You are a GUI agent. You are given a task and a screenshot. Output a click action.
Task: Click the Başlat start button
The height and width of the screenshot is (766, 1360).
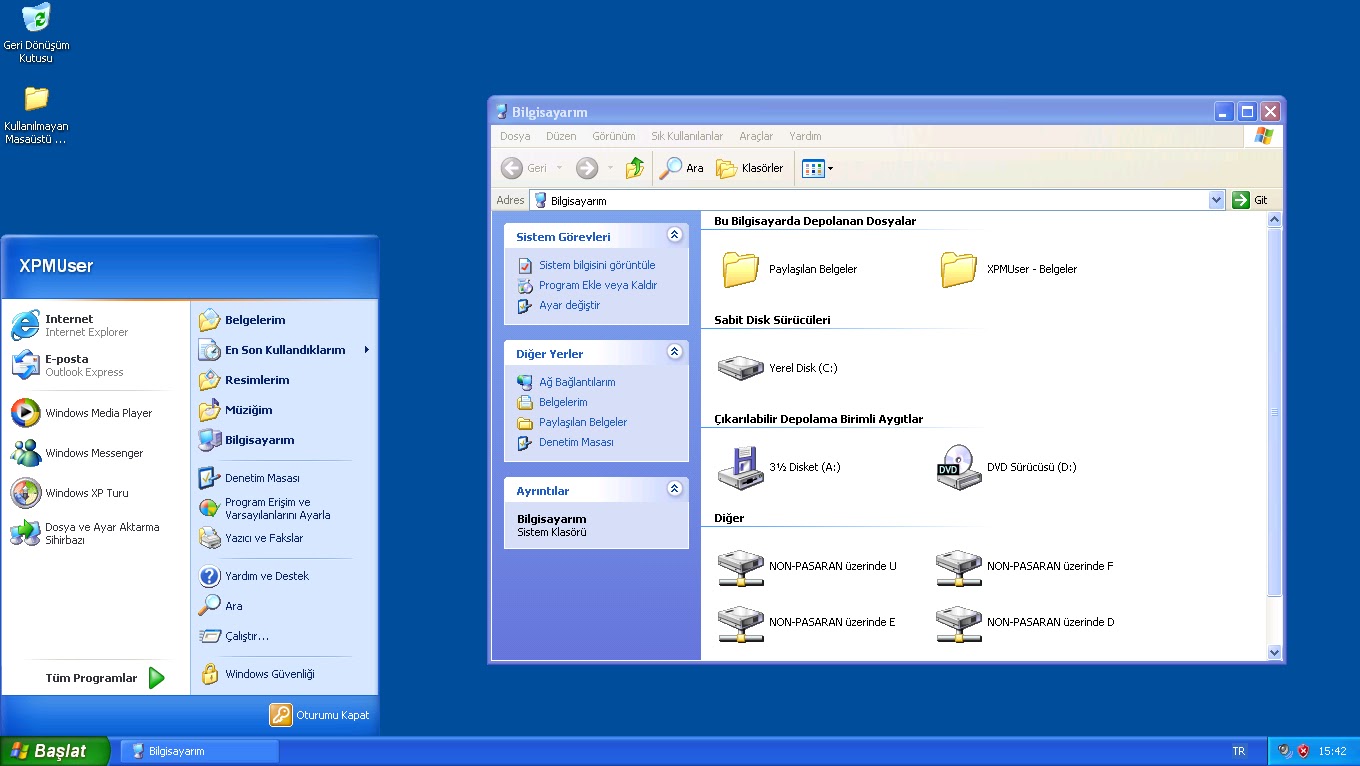point(54,751)
